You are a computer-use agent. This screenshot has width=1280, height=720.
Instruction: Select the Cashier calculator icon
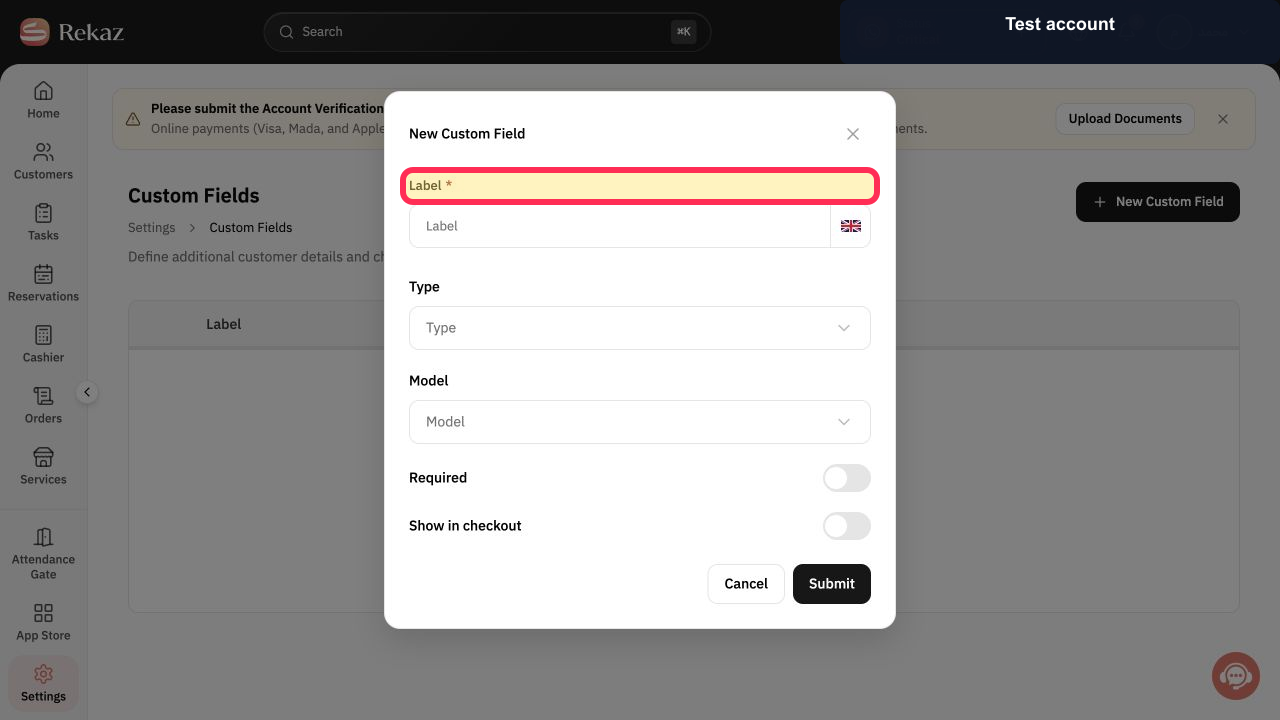[43, 335]
